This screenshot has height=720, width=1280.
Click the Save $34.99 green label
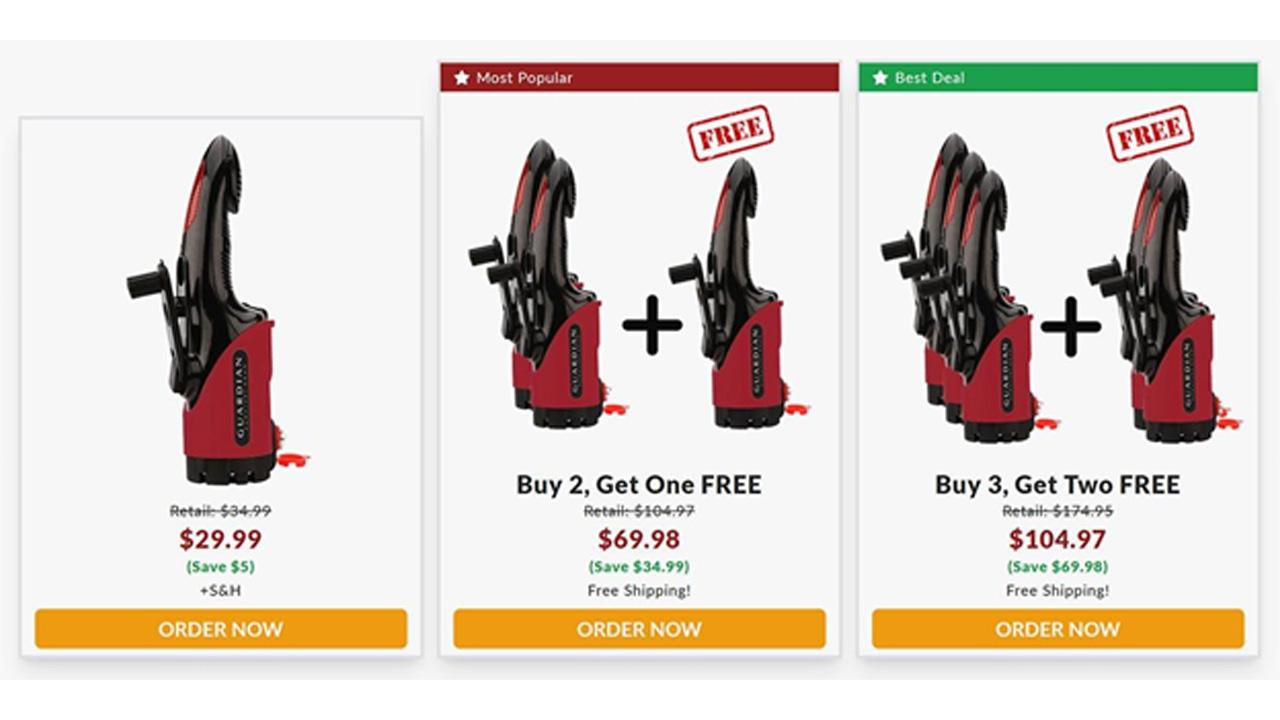click(639, 567)
